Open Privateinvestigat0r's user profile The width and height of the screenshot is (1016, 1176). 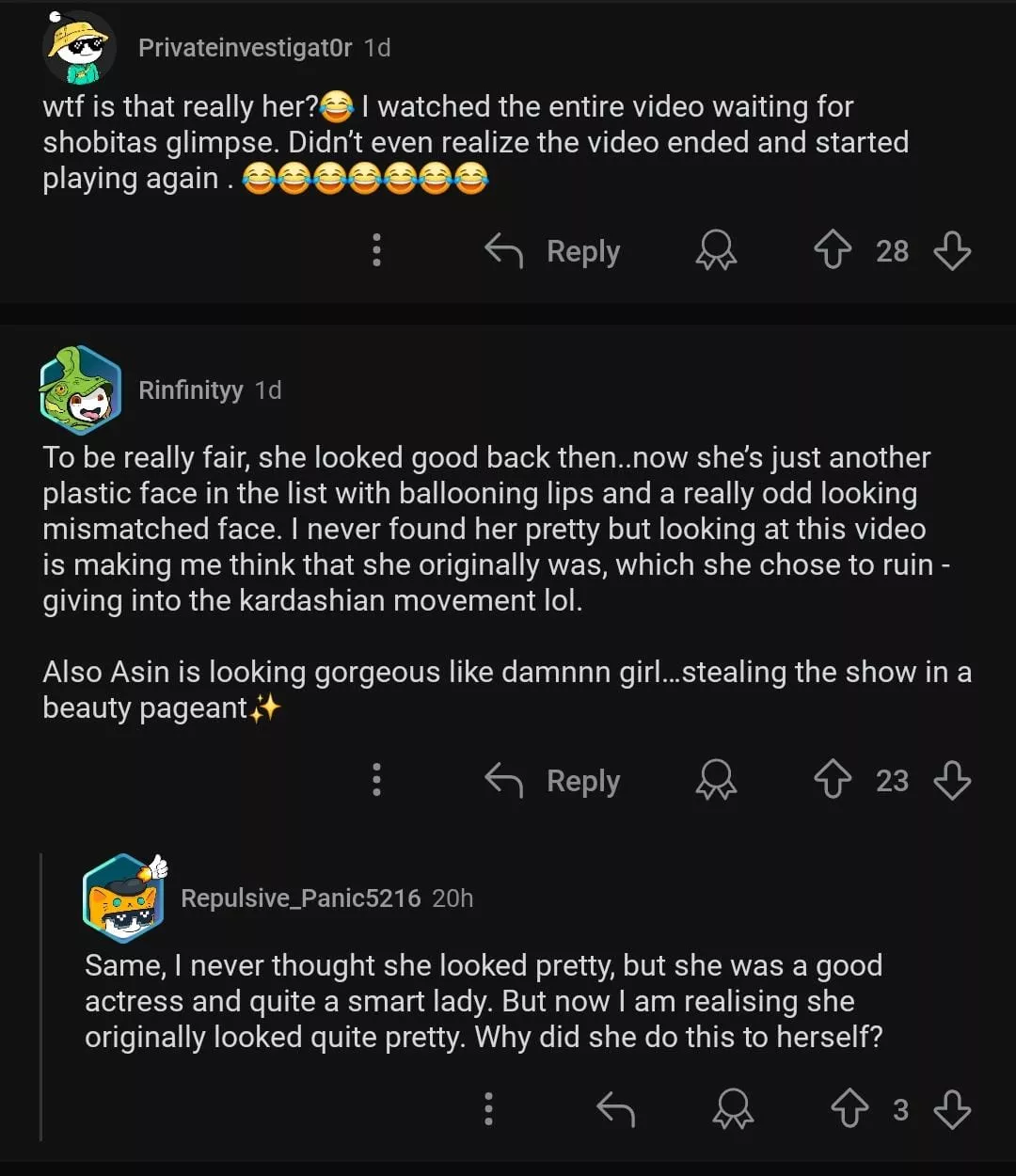[245, 48]
